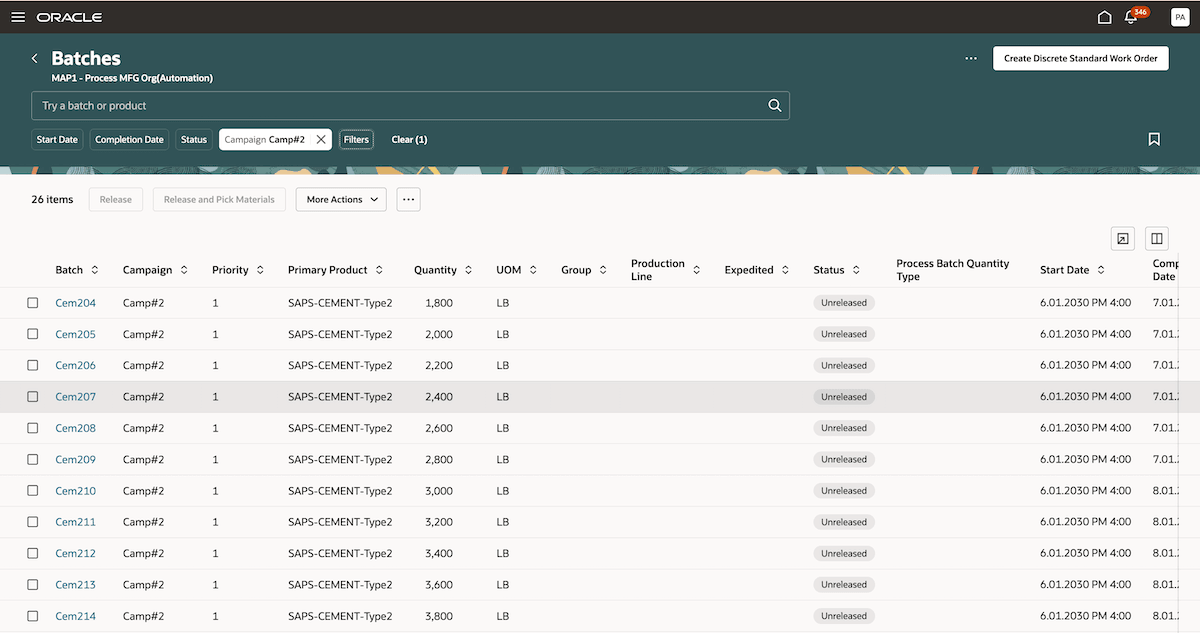Select the checkbox for batch Cem205
Image resolution: width=1200 pixels, height=633 pixels.
click(x=33, y=334)
